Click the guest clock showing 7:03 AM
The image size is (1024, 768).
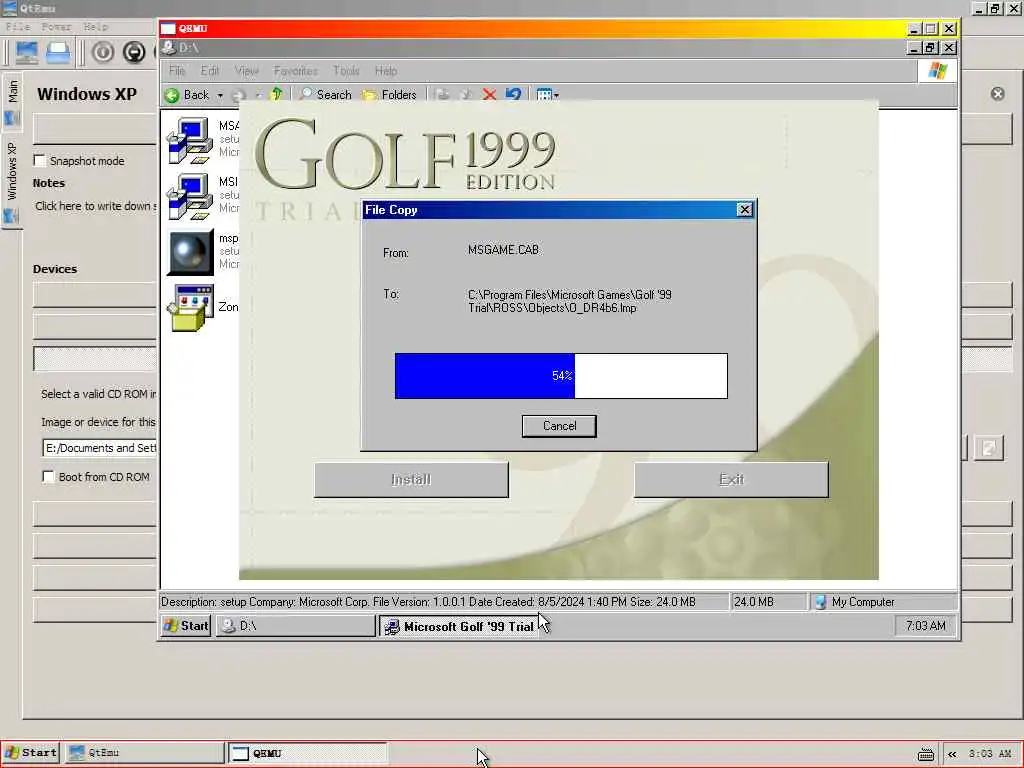point(925,626)
